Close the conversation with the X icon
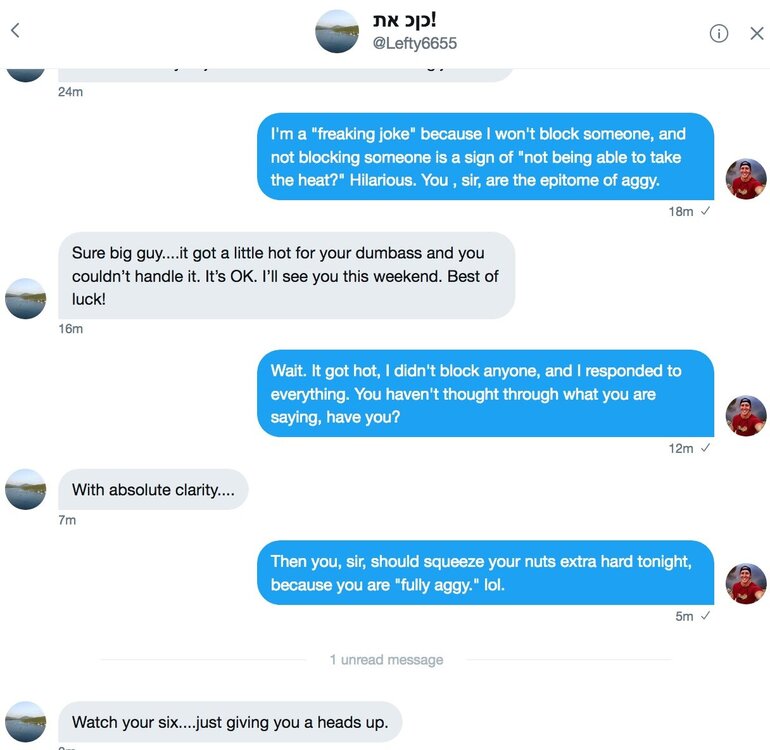The image size is (770, 750). tap(757, 33)
